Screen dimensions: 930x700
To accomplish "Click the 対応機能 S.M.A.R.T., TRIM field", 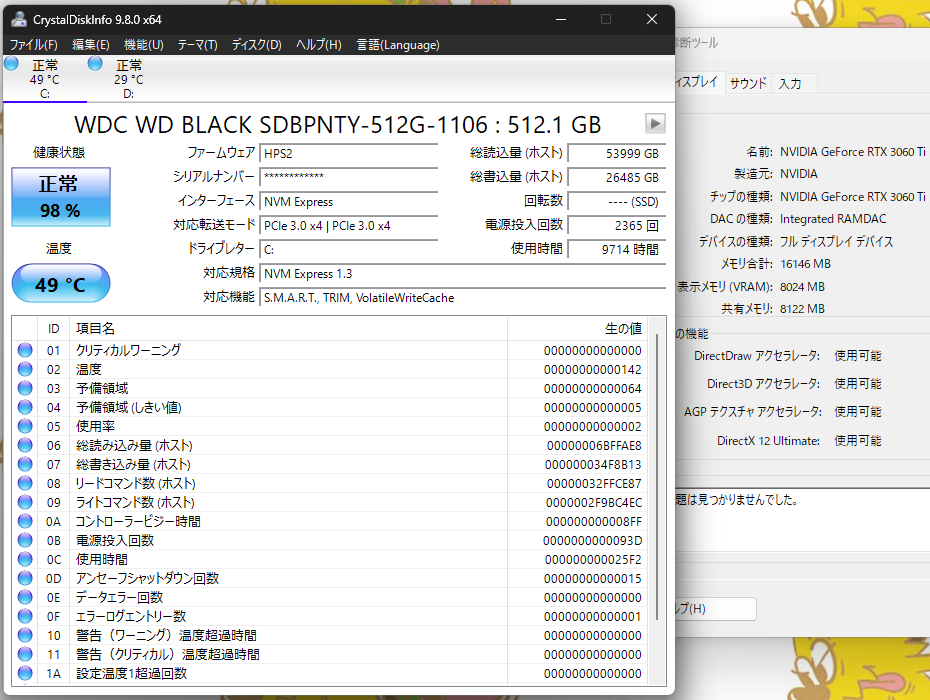I will pos(463,297).
